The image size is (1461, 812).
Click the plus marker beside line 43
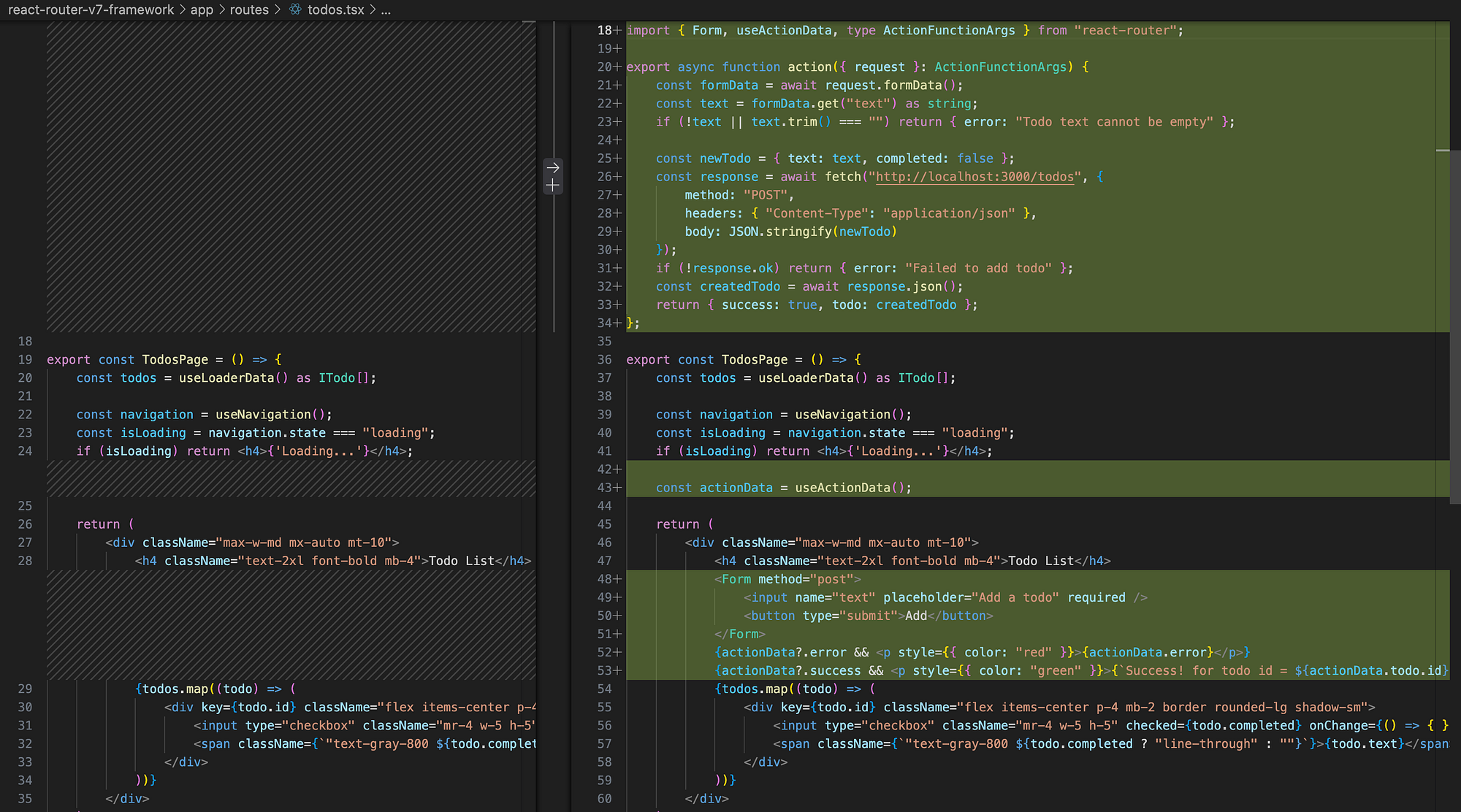click(618, 488)
